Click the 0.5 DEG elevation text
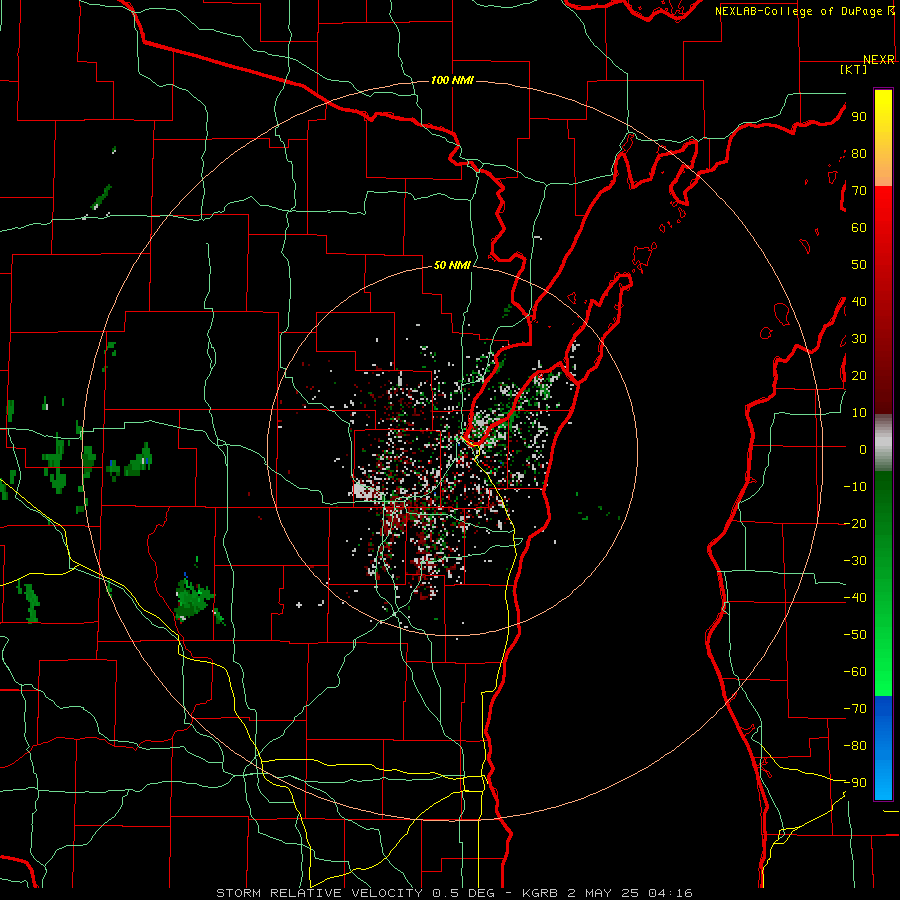 [x=465, y=893]
